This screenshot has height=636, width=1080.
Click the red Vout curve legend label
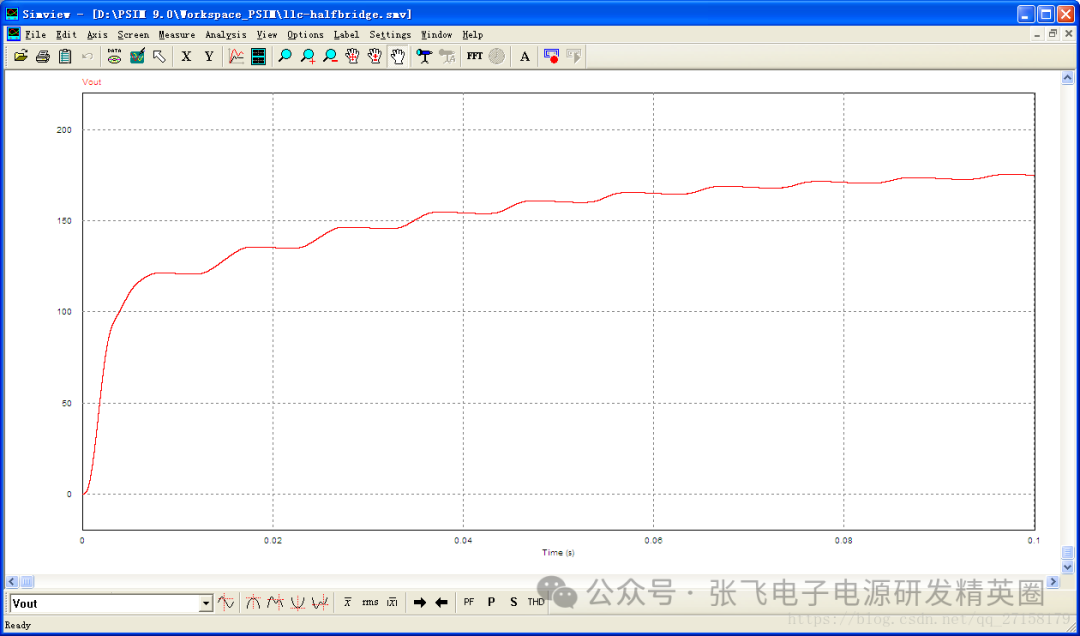pyautogui.click(x=92, y=82)
